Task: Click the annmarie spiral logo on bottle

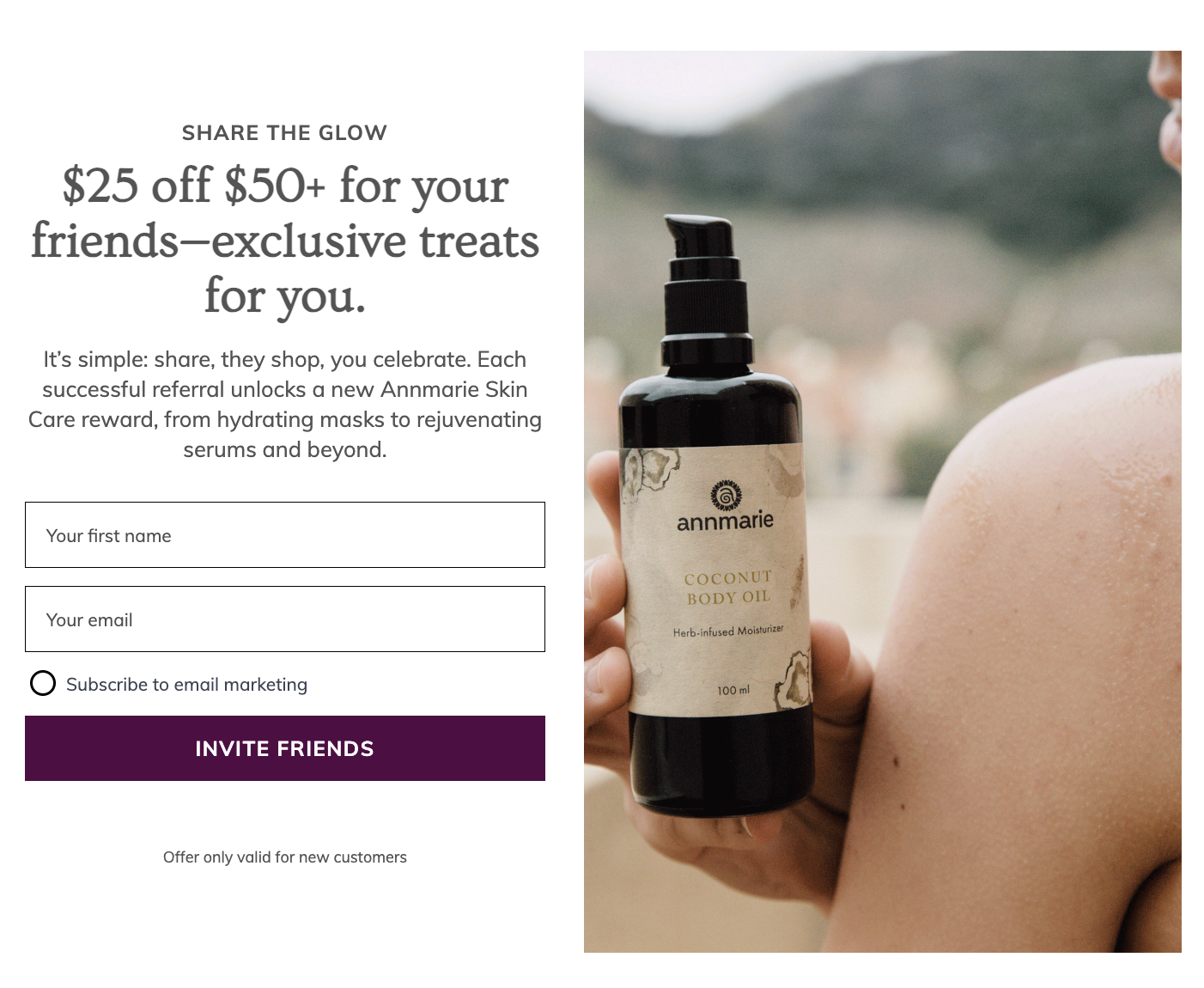Action: tap(726, 496)
